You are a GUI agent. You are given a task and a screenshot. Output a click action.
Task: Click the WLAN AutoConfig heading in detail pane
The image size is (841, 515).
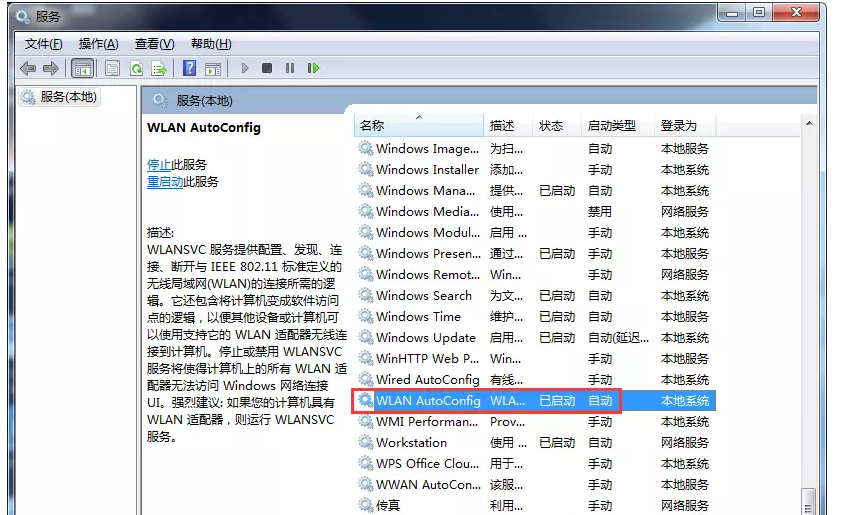coord(204,128)
